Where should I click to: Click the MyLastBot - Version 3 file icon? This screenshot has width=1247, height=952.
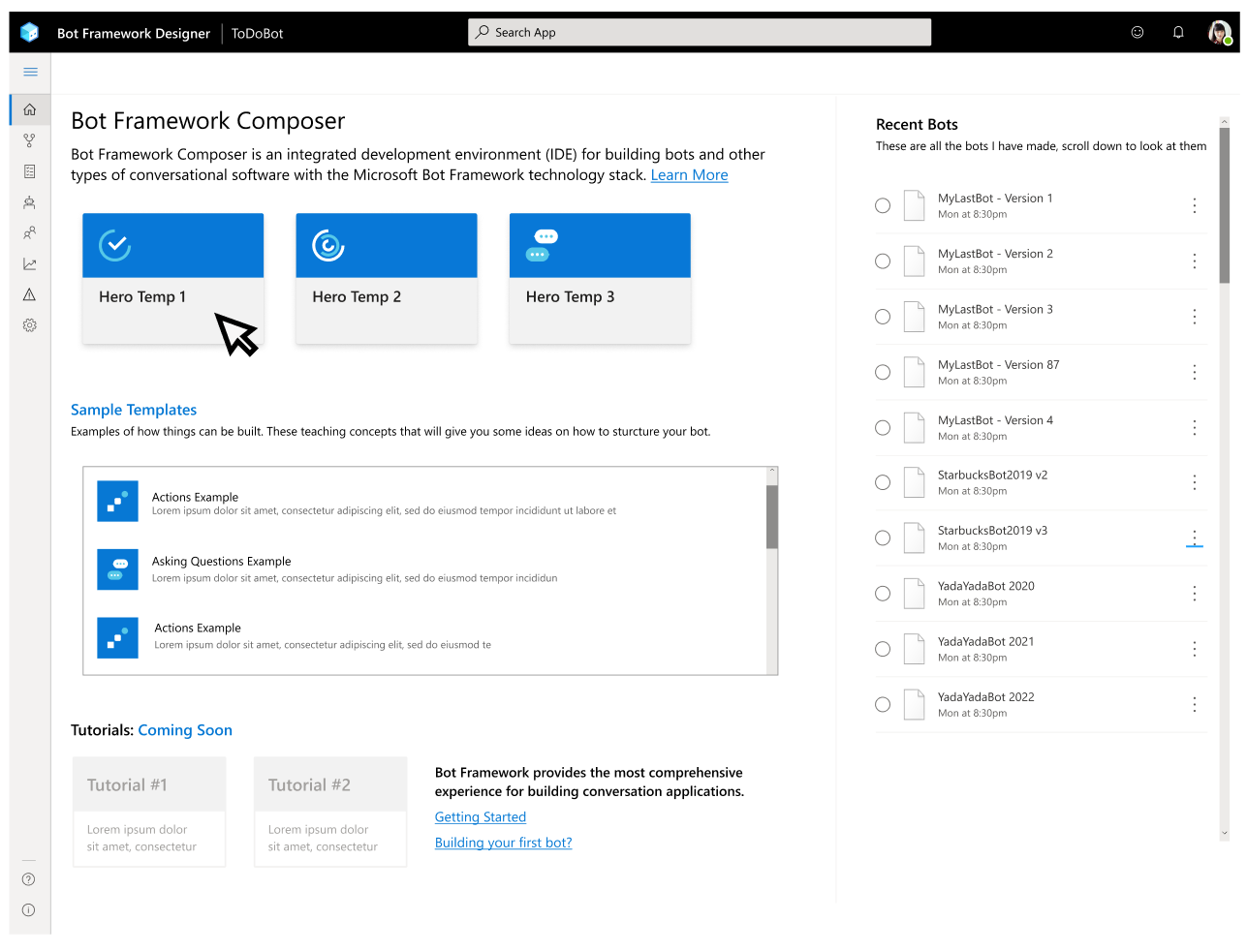pos(914,317)
